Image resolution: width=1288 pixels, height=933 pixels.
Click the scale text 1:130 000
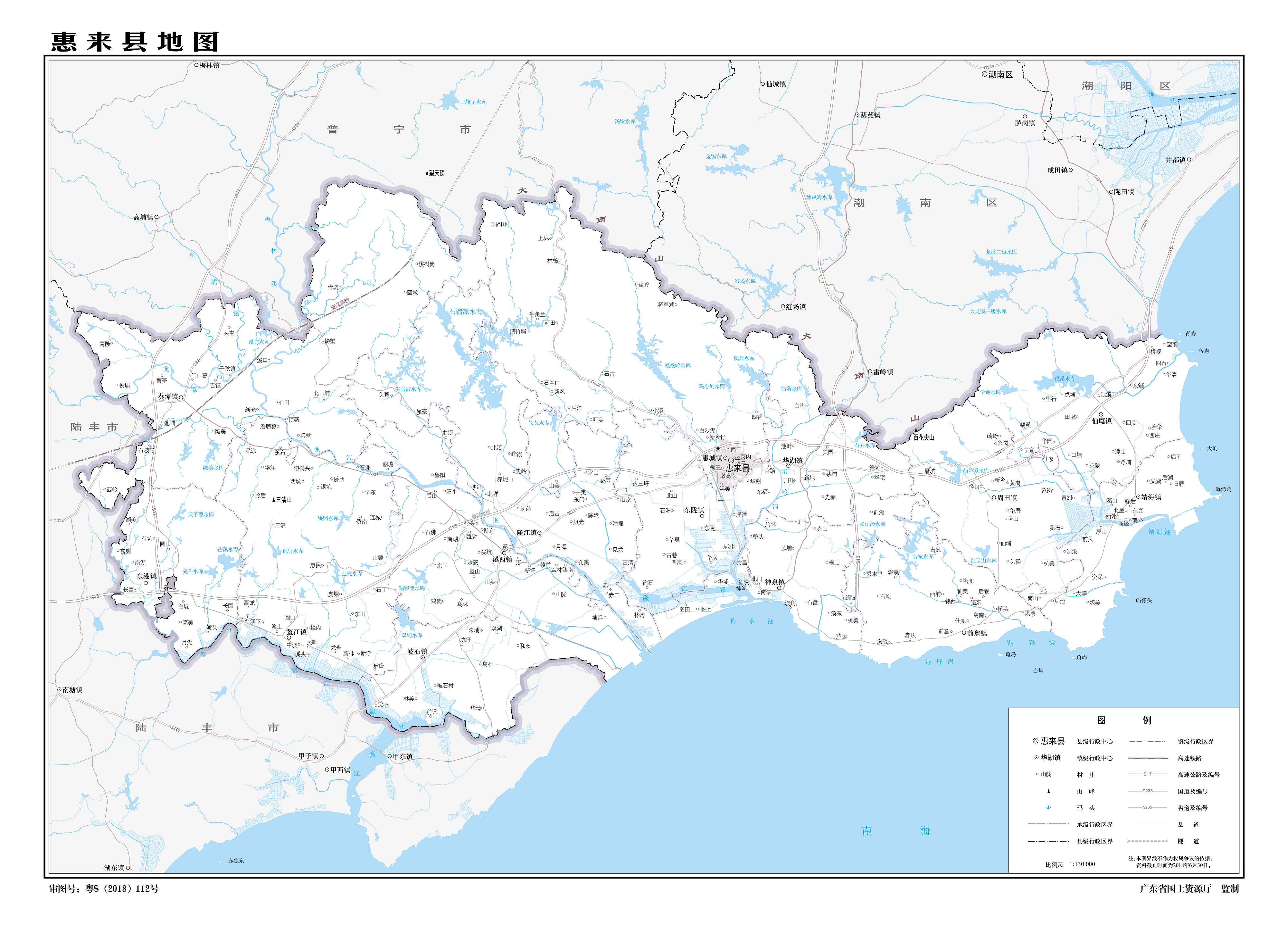tap(1083, 864)
